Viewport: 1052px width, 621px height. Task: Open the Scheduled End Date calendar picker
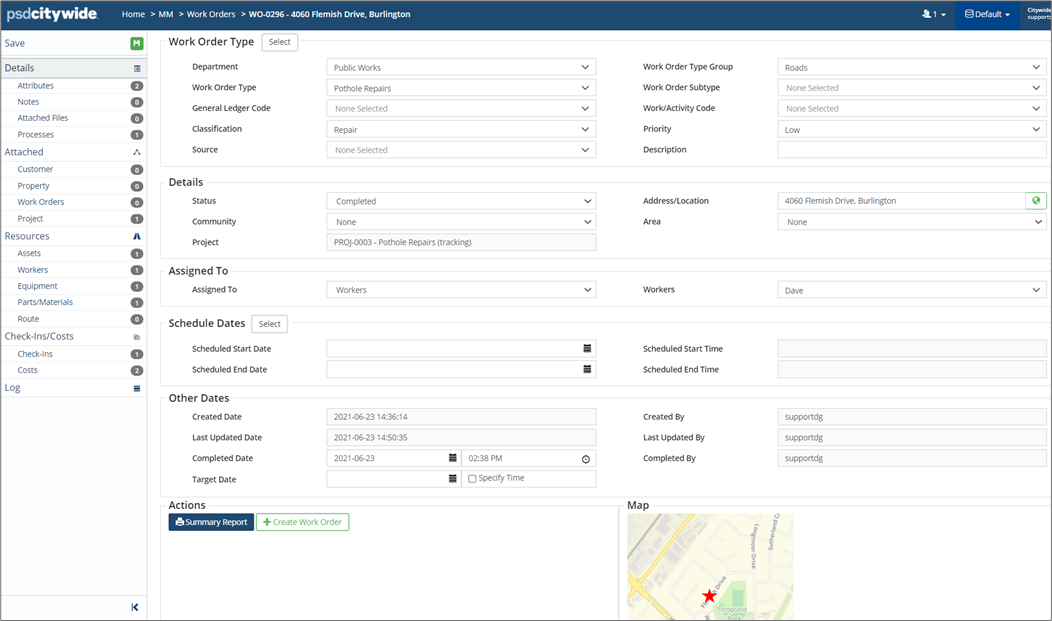pos(587,370)
